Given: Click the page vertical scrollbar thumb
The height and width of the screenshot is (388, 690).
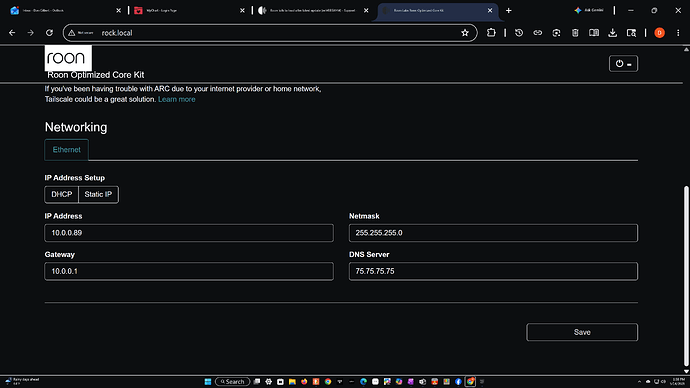Looking at the screenshot, I should [686, 276].
